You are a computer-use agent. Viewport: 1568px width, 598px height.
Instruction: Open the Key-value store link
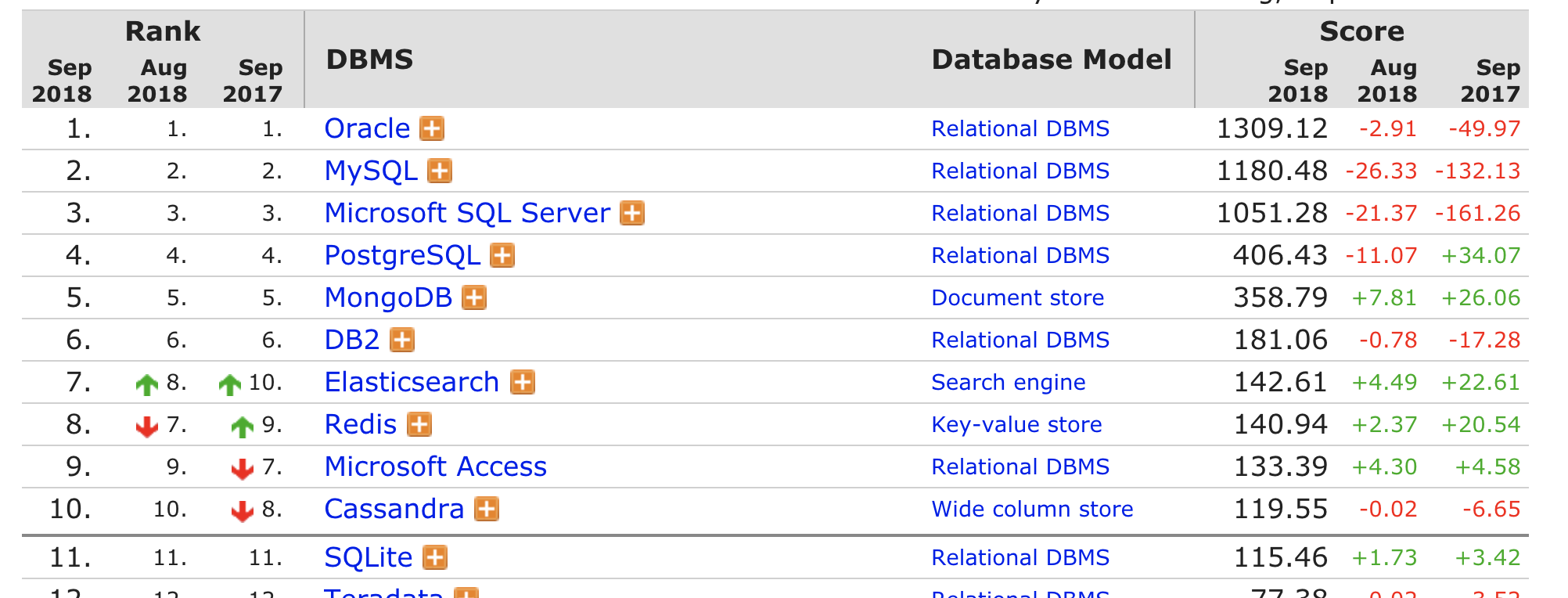pyautogui.click(x=1016, y=424)
